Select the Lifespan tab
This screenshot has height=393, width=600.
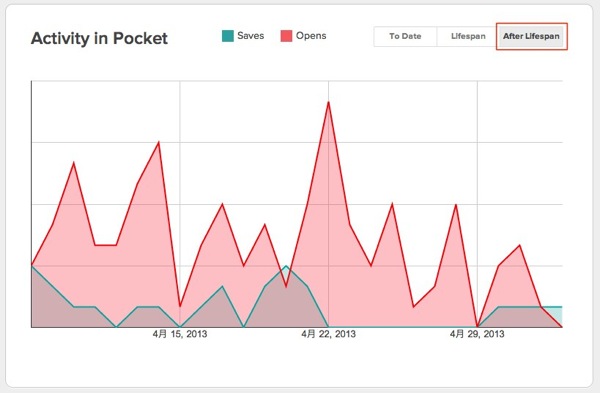pos(468,36)
